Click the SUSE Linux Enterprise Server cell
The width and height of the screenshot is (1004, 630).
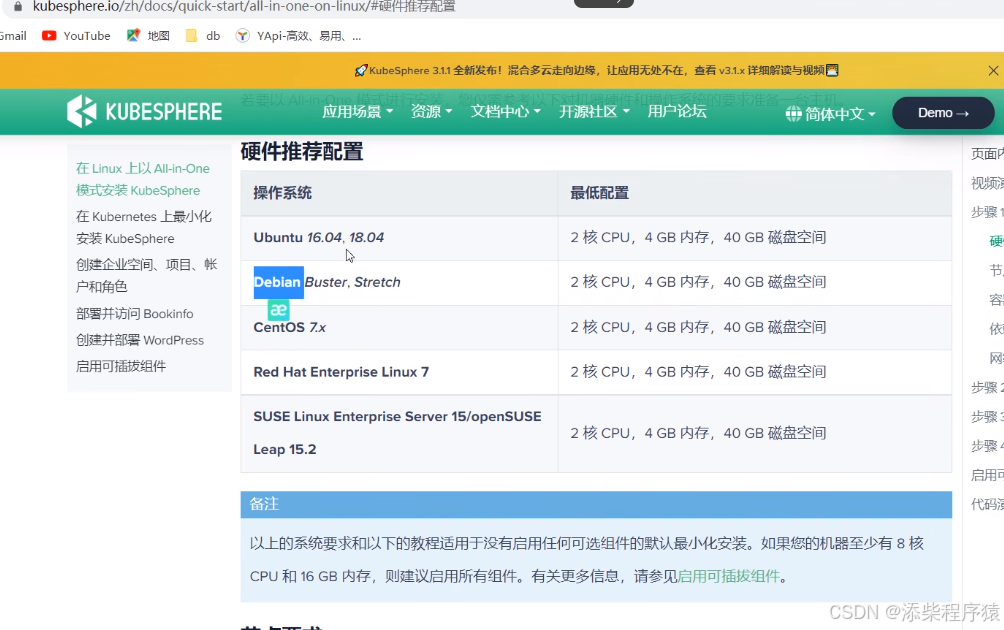click(398, 433)
